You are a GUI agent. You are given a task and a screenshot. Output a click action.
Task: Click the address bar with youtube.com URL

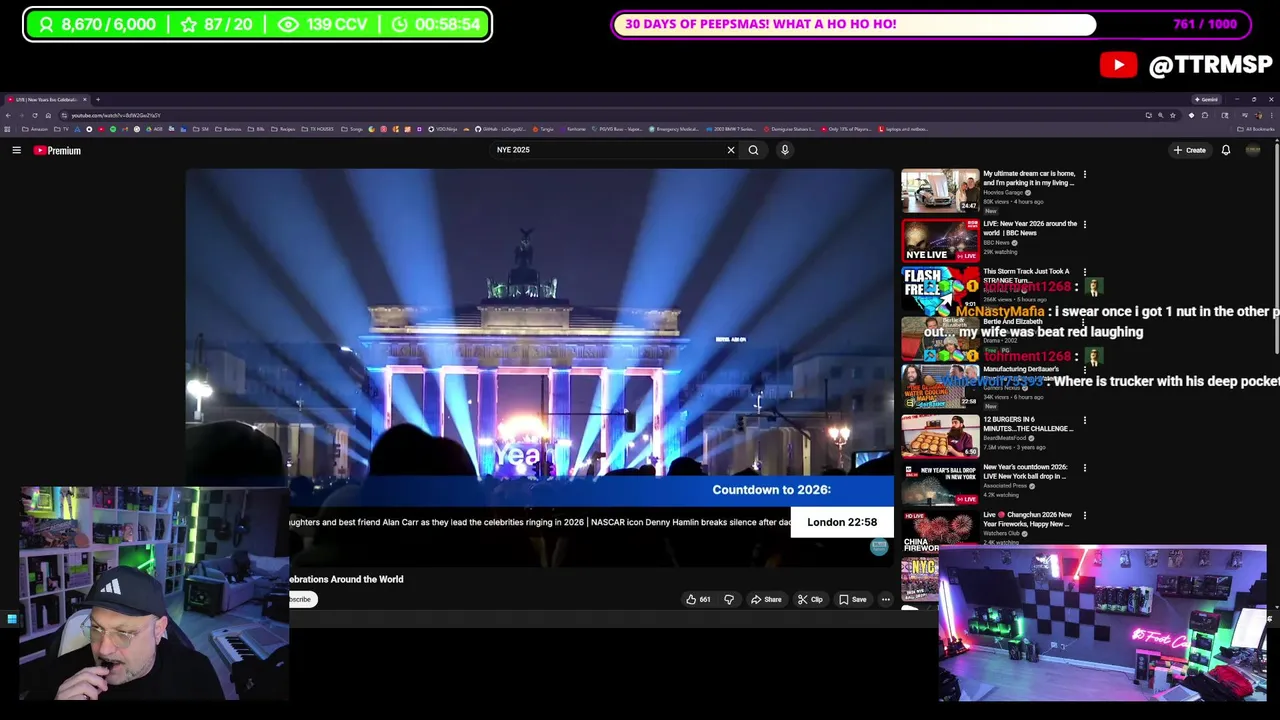click(600, 115)
